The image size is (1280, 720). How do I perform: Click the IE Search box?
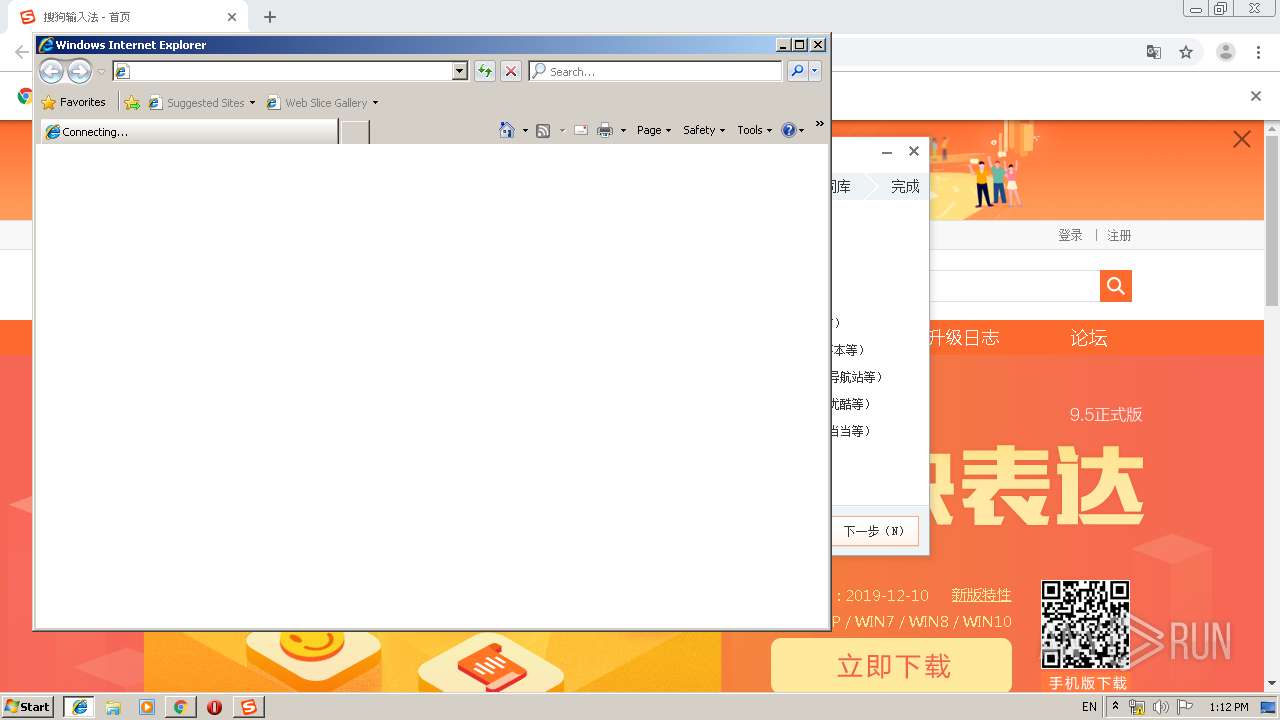[x=655, y=71]
